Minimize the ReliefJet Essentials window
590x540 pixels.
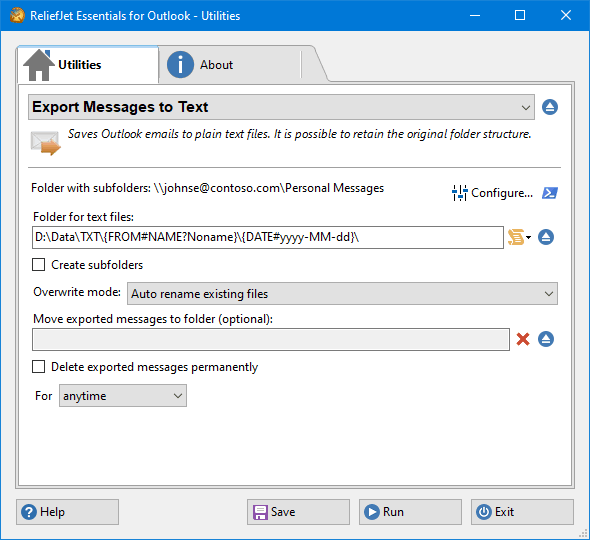[x=475, y=15]
